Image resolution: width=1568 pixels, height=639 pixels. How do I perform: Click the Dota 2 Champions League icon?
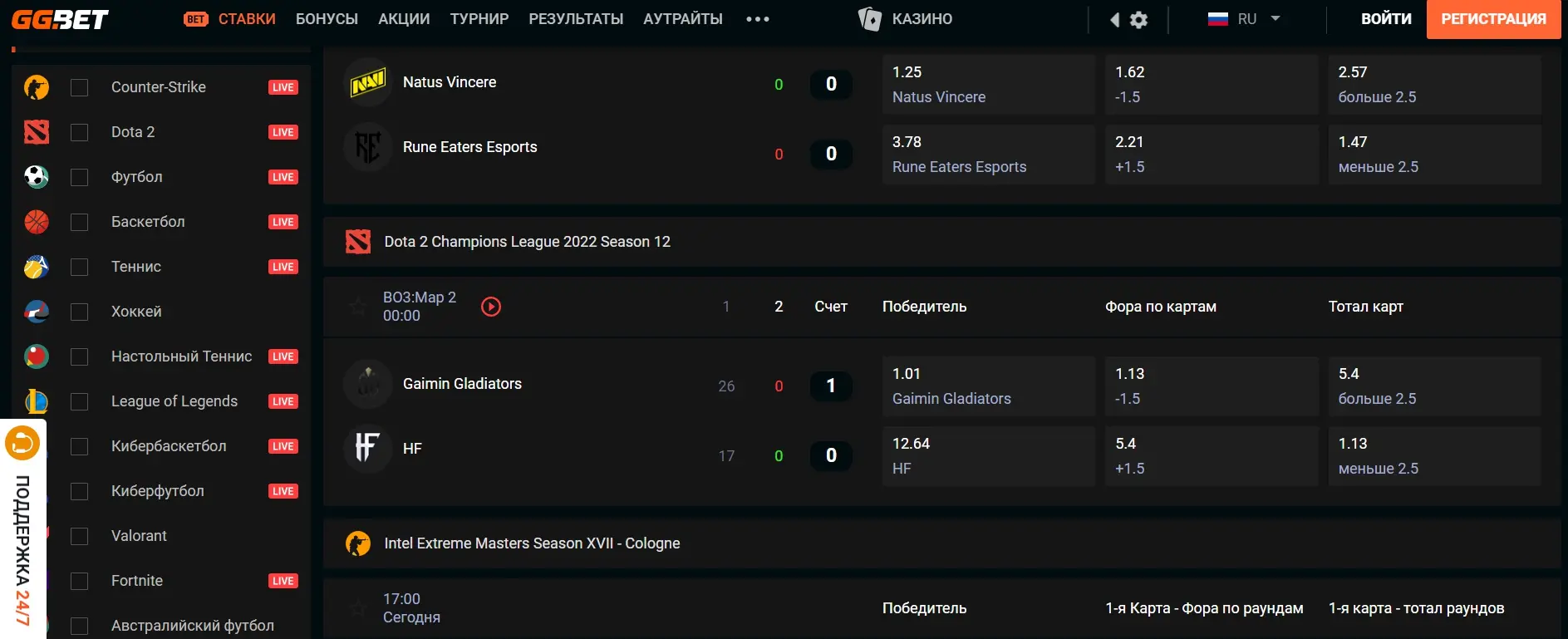tap(358, 242)
